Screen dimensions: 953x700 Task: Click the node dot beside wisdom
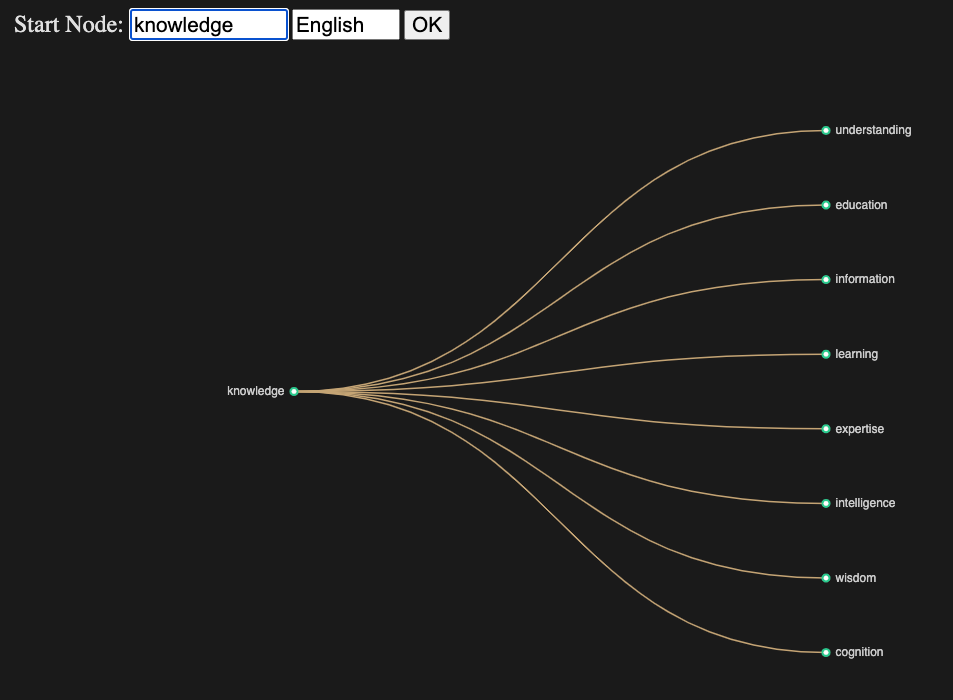(x=826, y=578)
